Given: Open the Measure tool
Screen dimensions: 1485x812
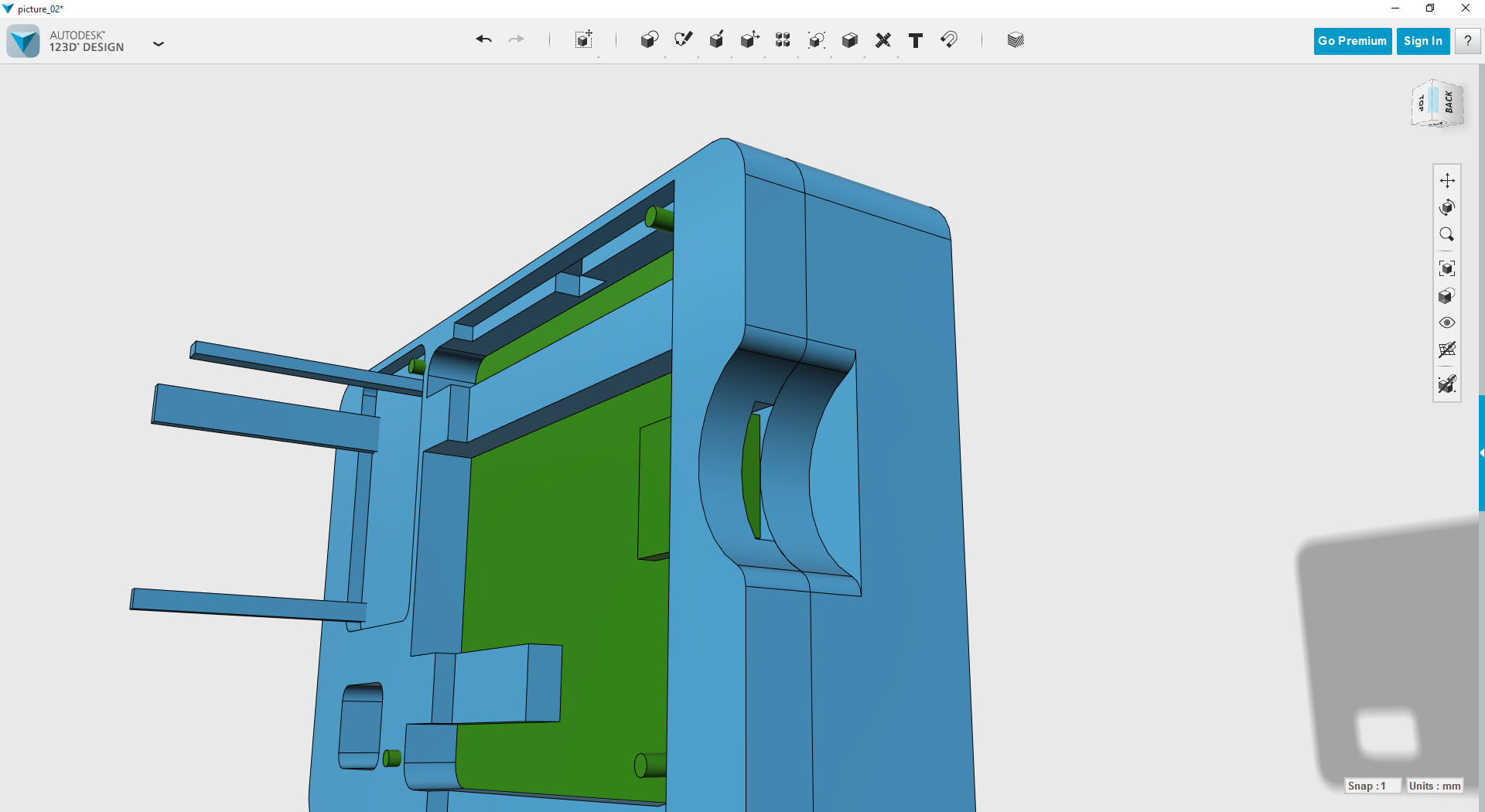Looking at the screenshot, I should click(882, 39).
